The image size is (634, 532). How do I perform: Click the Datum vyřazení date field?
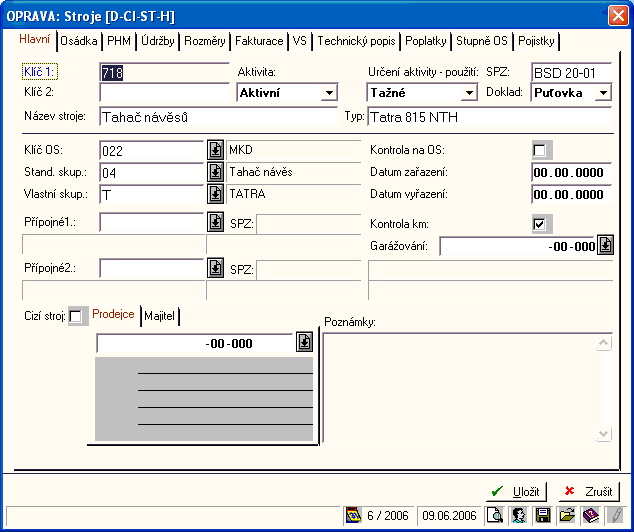[x=571, y=195]
